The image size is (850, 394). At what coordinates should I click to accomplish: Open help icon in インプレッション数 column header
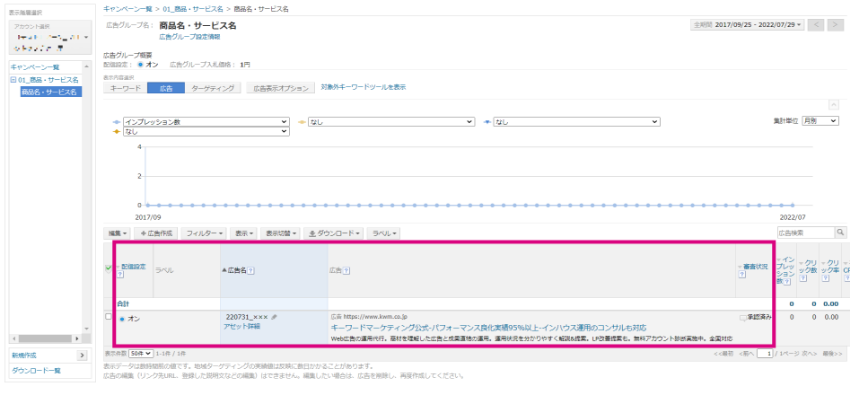(x=787, y=281)
